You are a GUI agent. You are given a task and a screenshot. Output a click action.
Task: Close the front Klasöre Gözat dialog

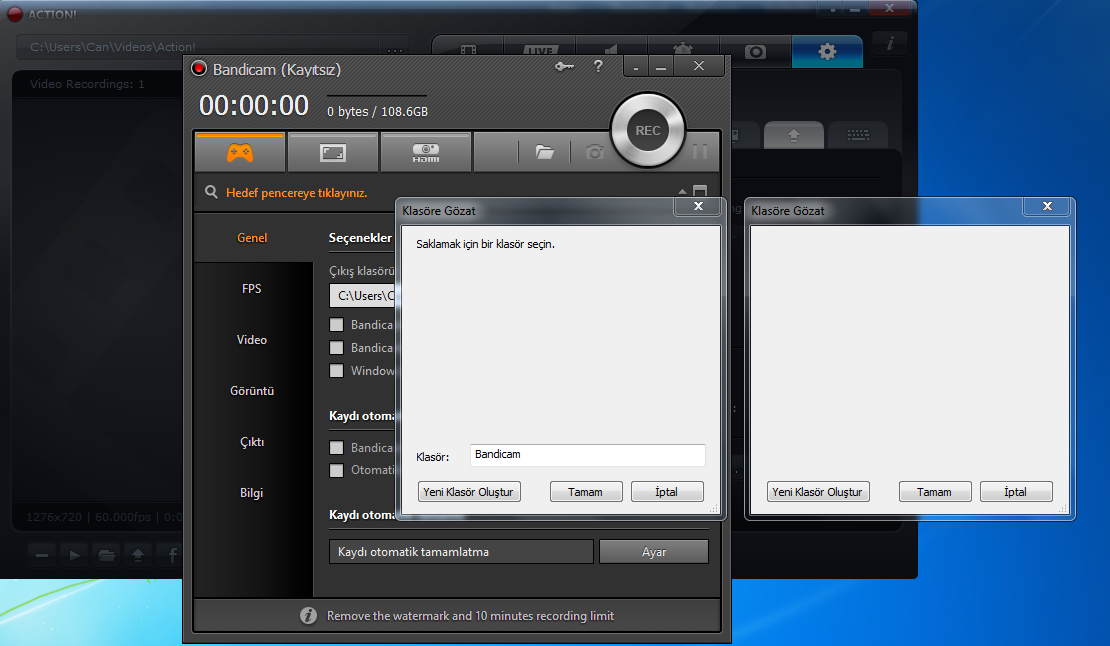point(698,206)
